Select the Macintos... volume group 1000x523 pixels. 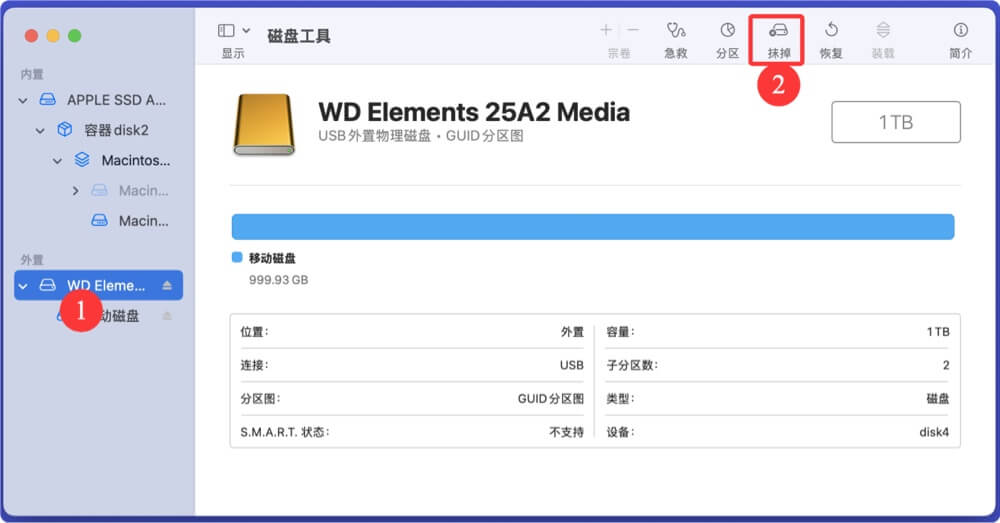pos(136,161)
